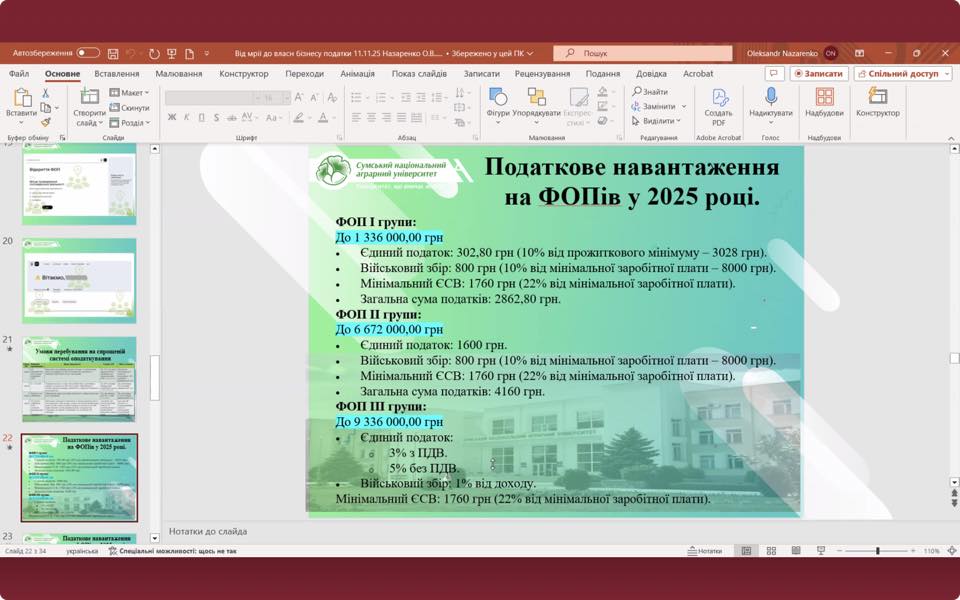This screenshot has height=600, width=960.
Task: Select slide 21 thumbnail in panel
Action: (x=79, y=379)
